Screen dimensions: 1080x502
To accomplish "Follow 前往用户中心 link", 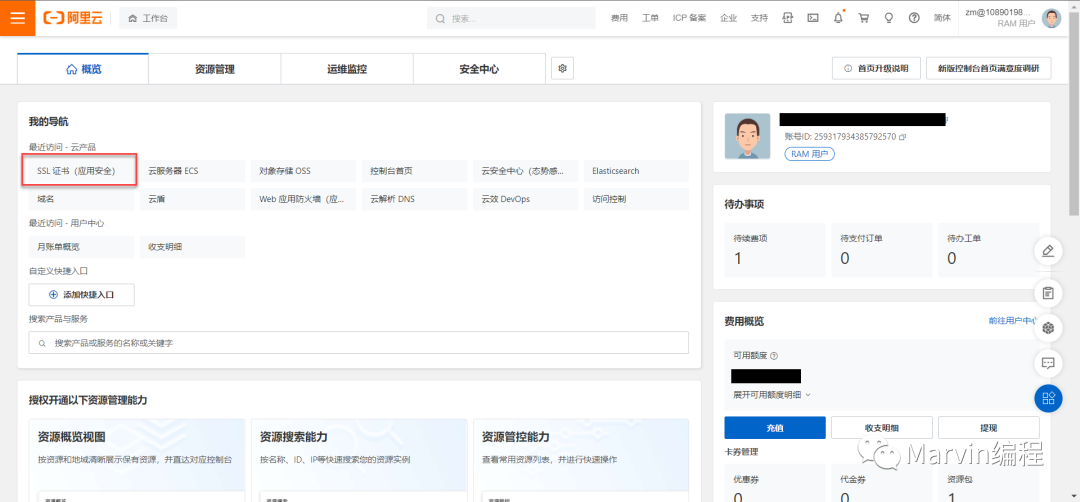I will 1013,321.
